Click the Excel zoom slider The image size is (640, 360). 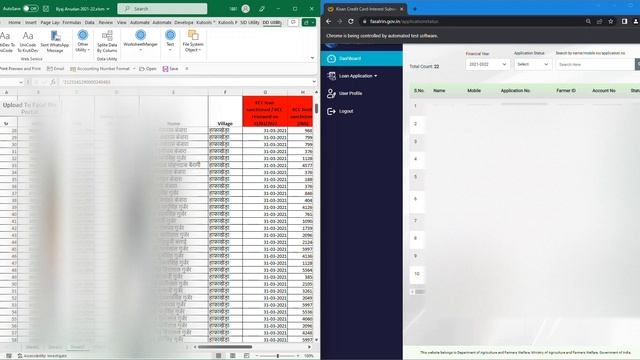click(278, 356)
